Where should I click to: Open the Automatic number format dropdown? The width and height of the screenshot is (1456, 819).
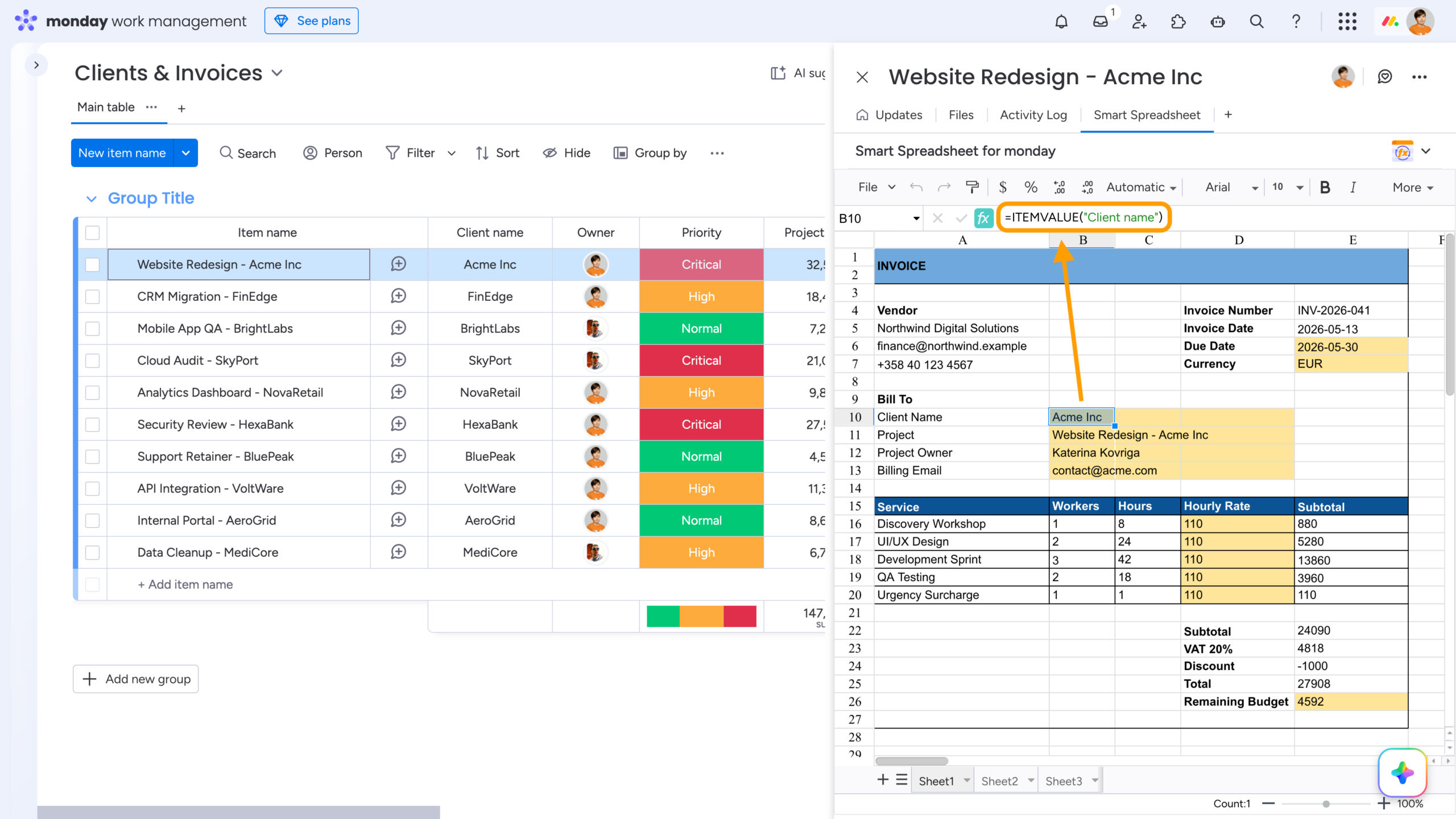(1141, 187)
